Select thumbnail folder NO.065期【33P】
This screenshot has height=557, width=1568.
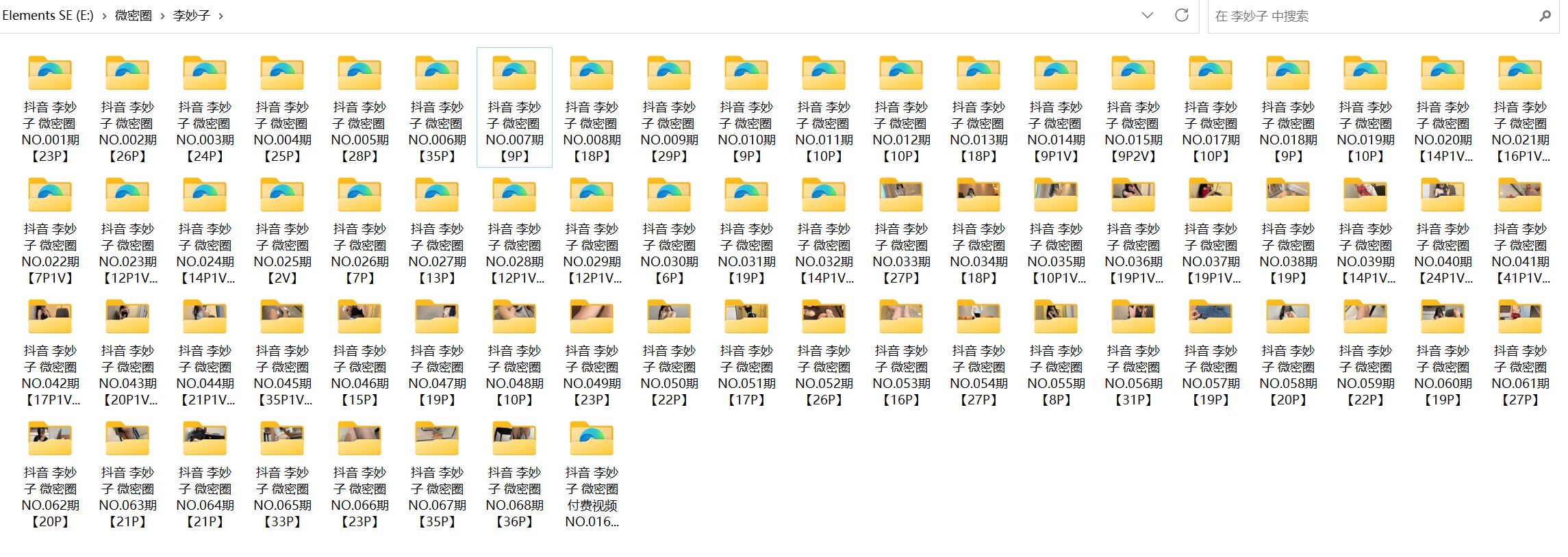point(282,474)
